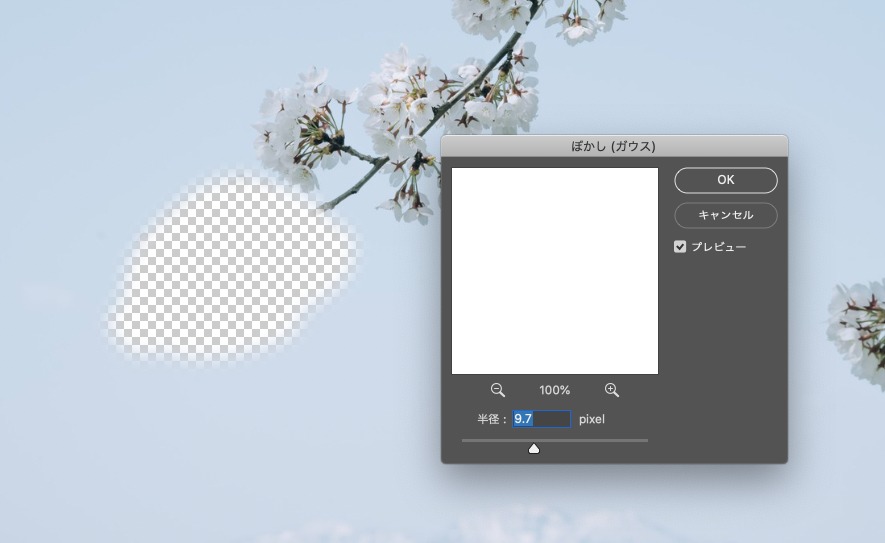Click the 100% zoom level label
The width and height of the screenshot is (885, 543).
[554, 390]
